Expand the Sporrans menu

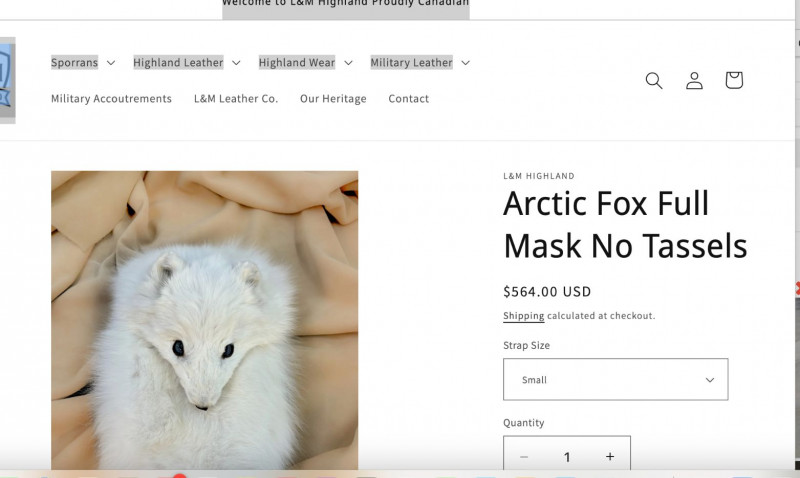(x=83, y=62)
